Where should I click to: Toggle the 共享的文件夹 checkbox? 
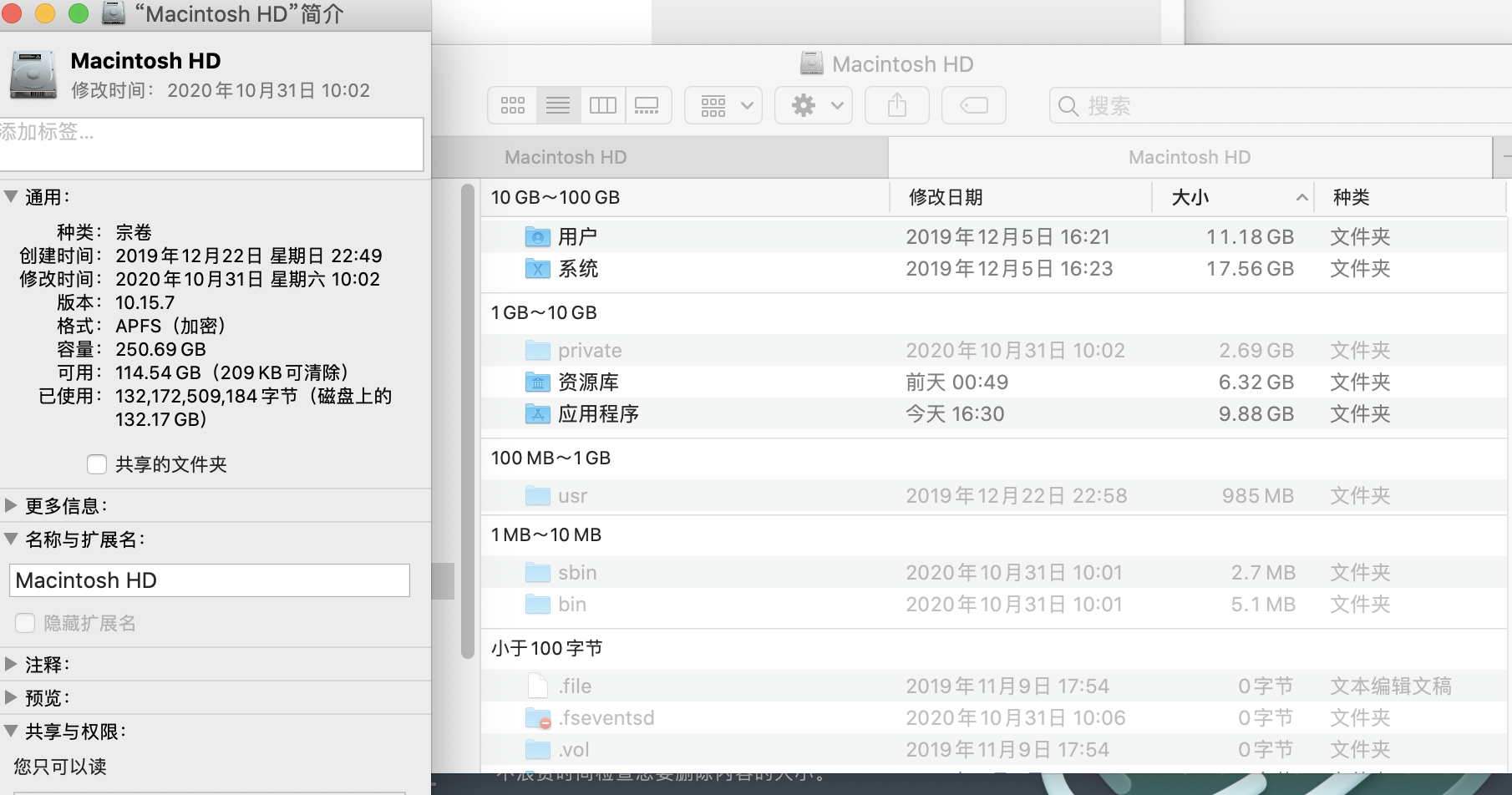coord(97,464)
